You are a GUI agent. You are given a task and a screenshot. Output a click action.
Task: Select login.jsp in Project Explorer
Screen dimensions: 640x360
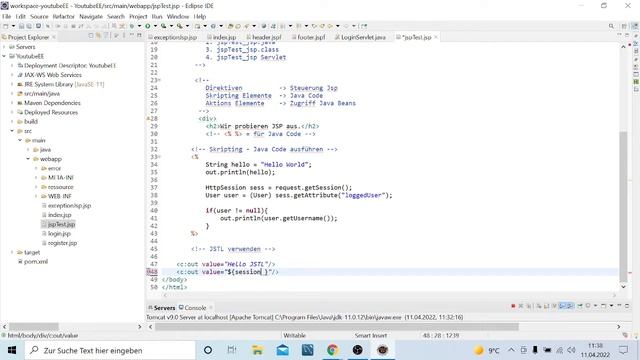(x=59, y=234)
